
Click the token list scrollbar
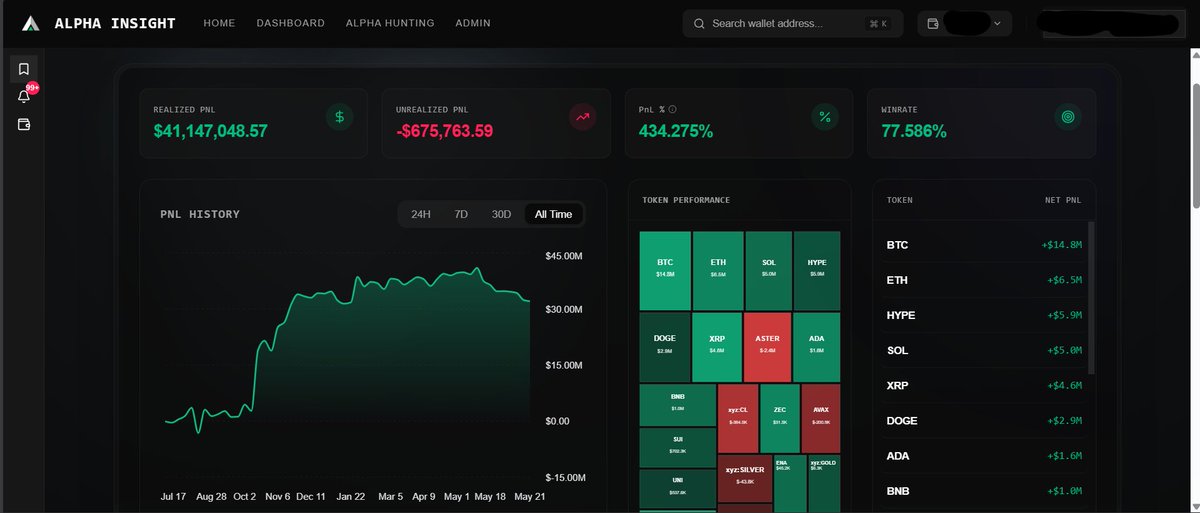1091,298
